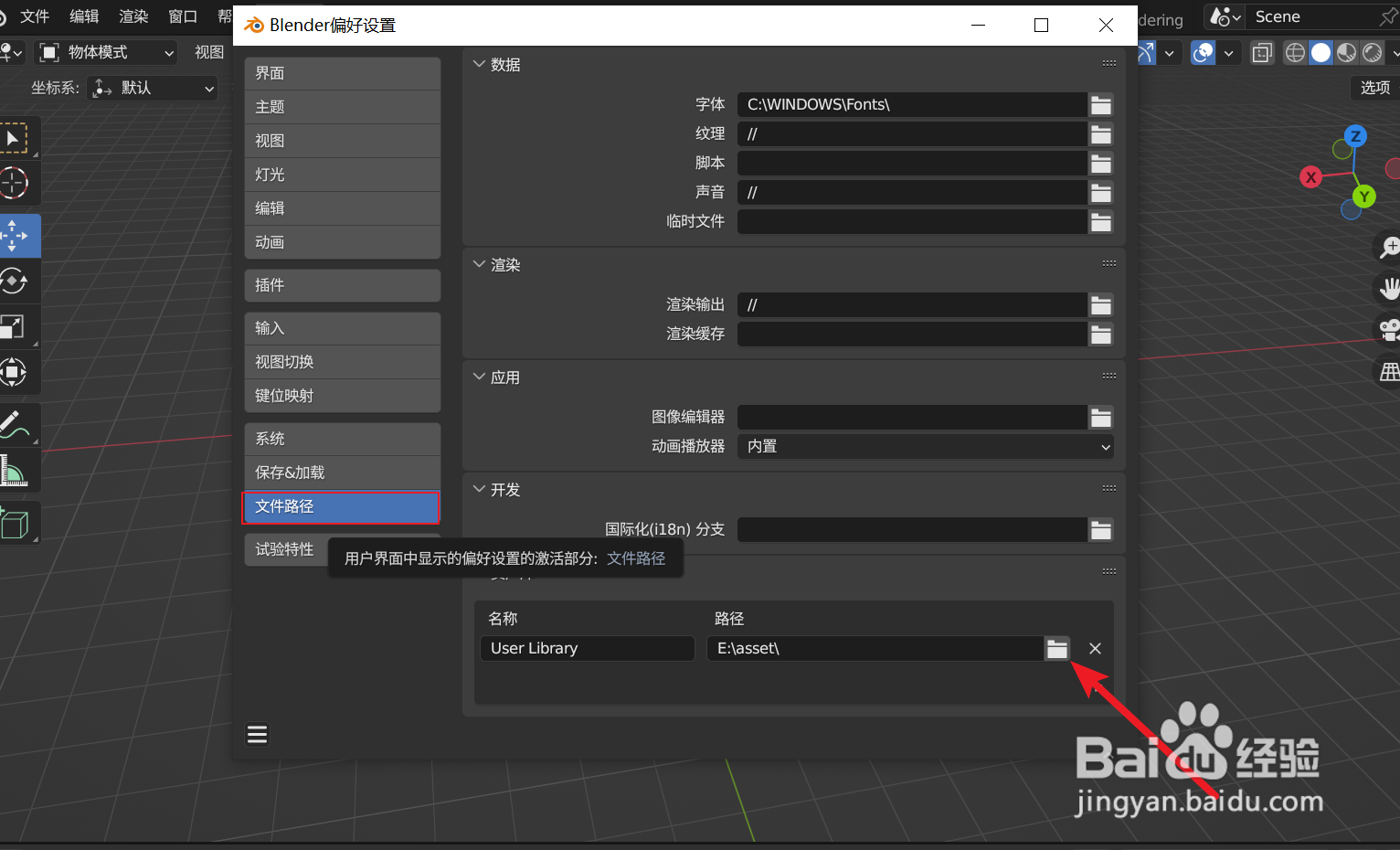Switch to 界面 preferences tab

pyautogui.click(x=343, y=74)
